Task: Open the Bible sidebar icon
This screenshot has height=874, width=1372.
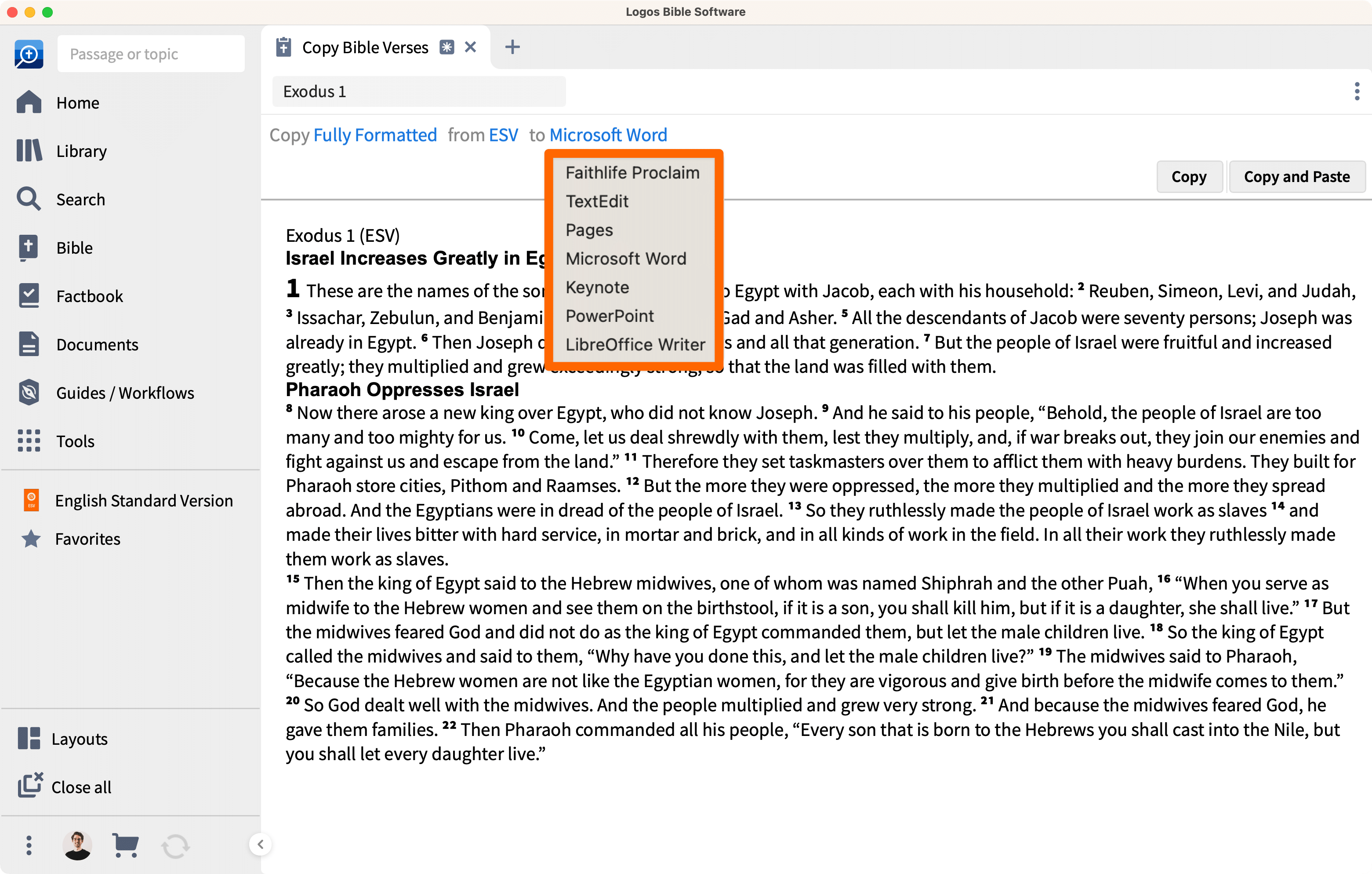Action: [29, 248]
